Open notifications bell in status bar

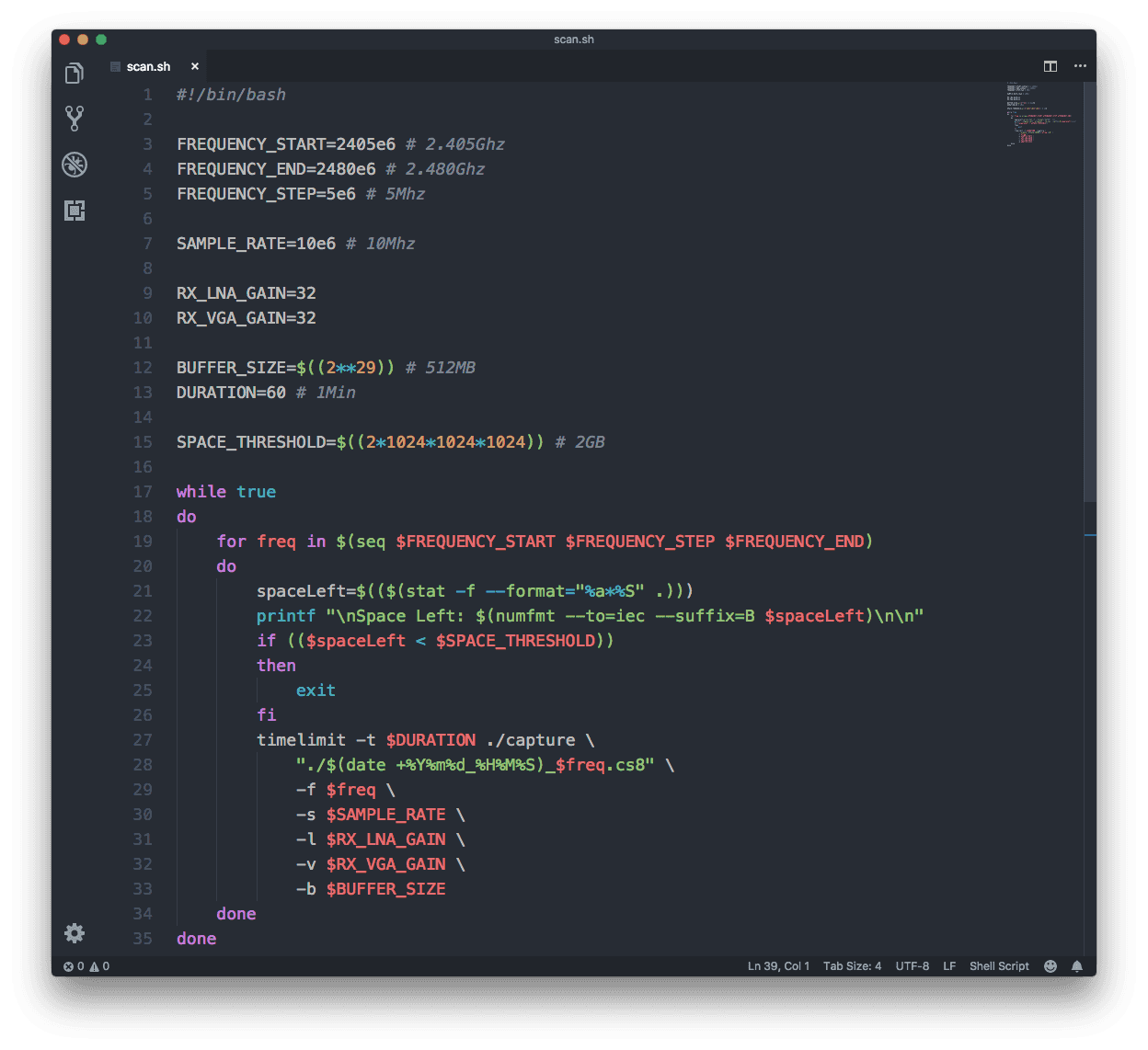point(1077,966)
